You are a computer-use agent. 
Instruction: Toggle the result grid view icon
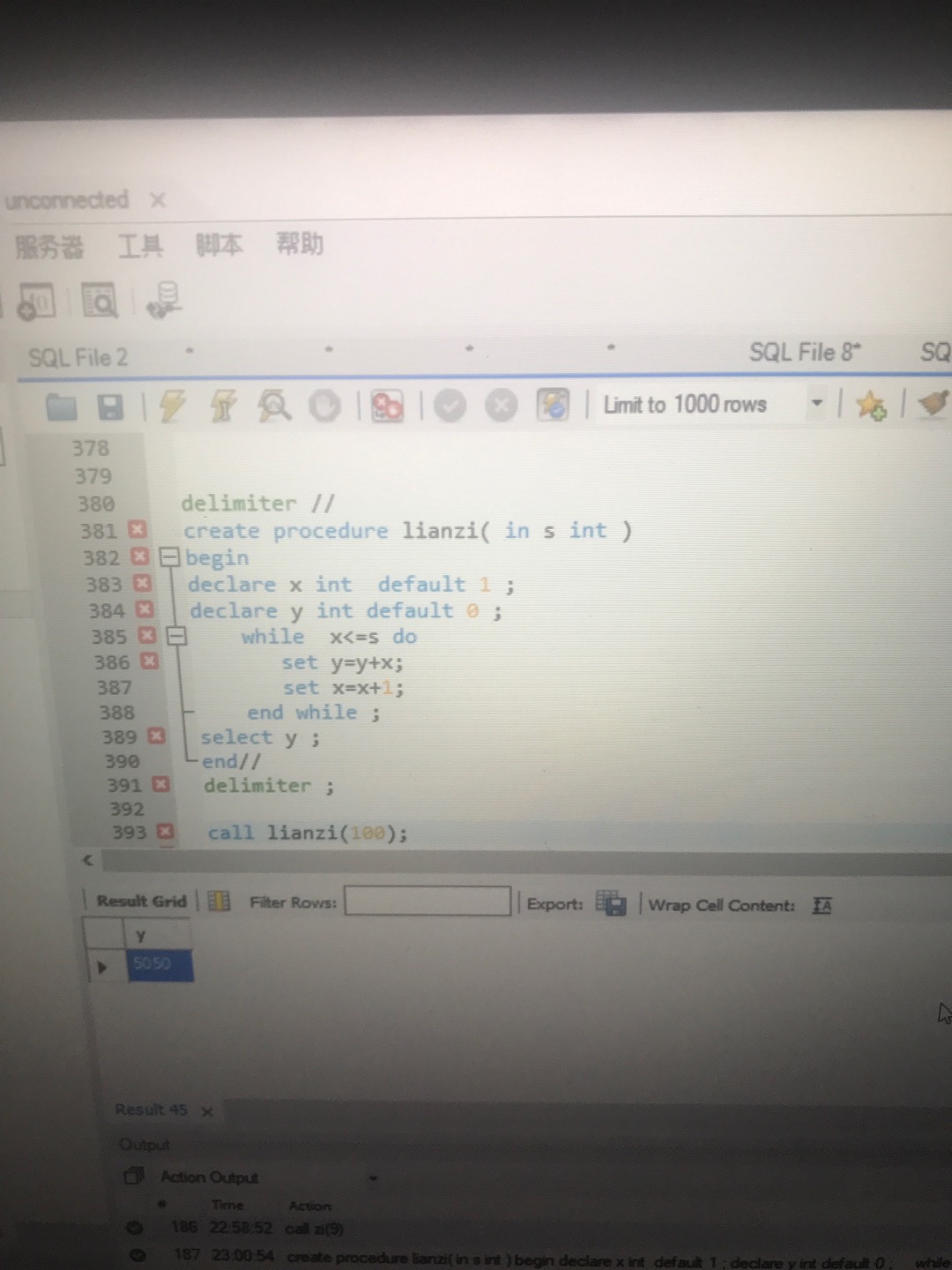coord(219,900)
